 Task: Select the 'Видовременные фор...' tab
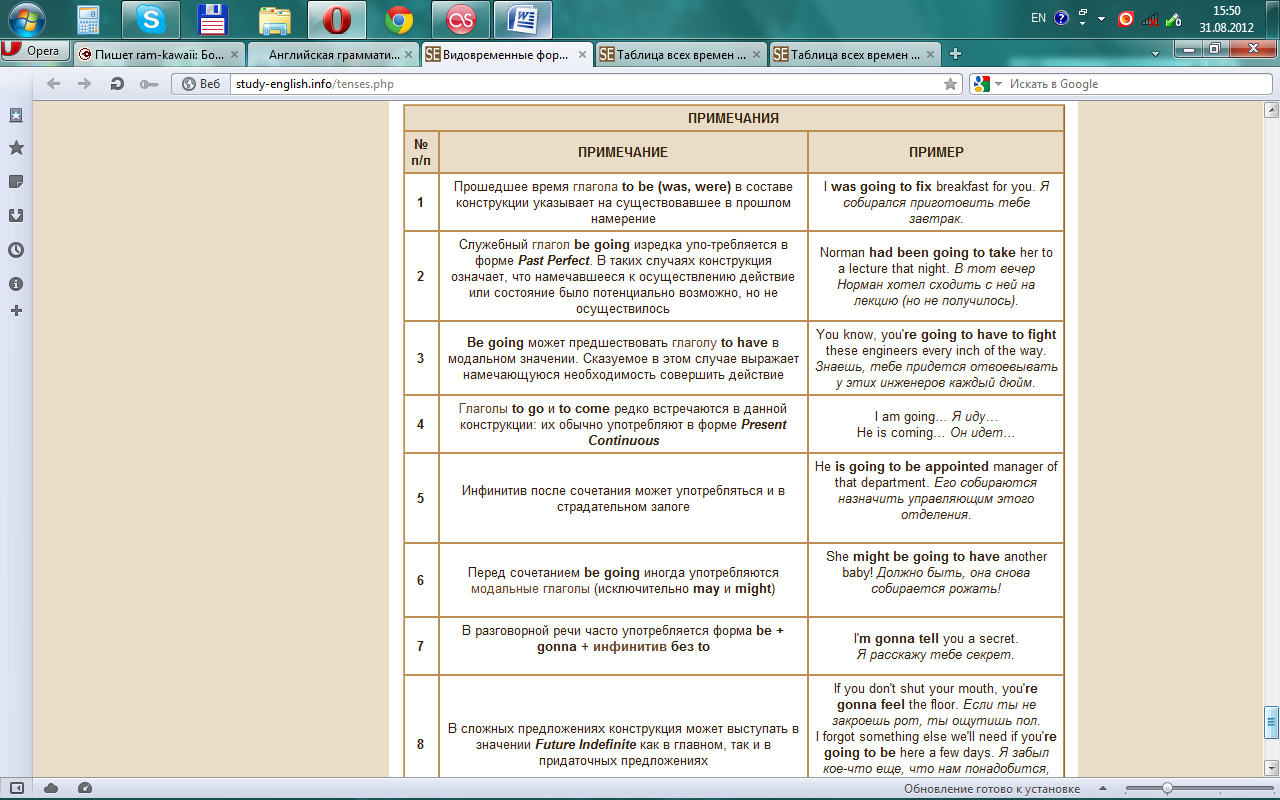click(507, 54)
